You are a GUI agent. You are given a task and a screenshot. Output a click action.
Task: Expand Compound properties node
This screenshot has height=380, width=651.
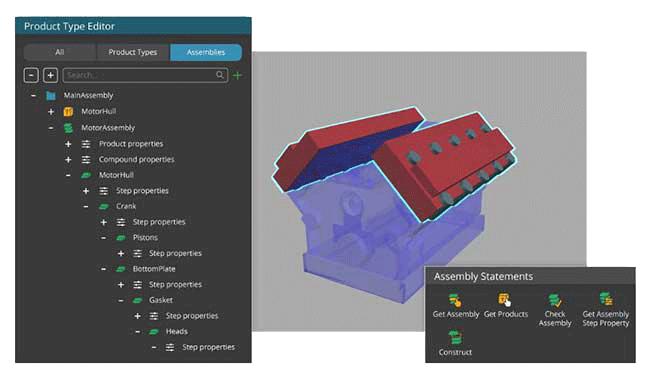pos(68,159)
